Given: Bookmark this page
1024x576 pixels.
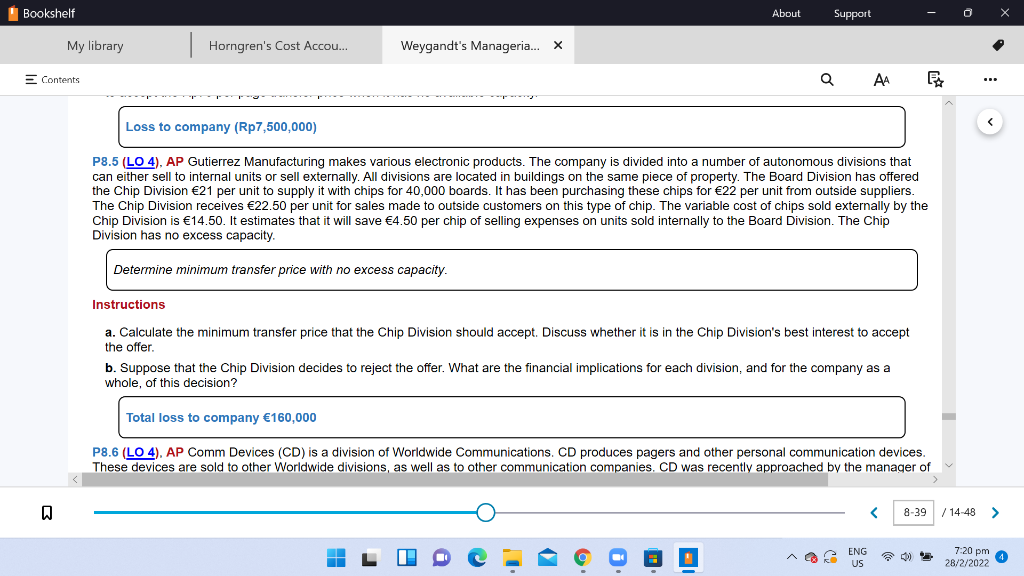Looking at the screenshot, I should click(46, 513).
